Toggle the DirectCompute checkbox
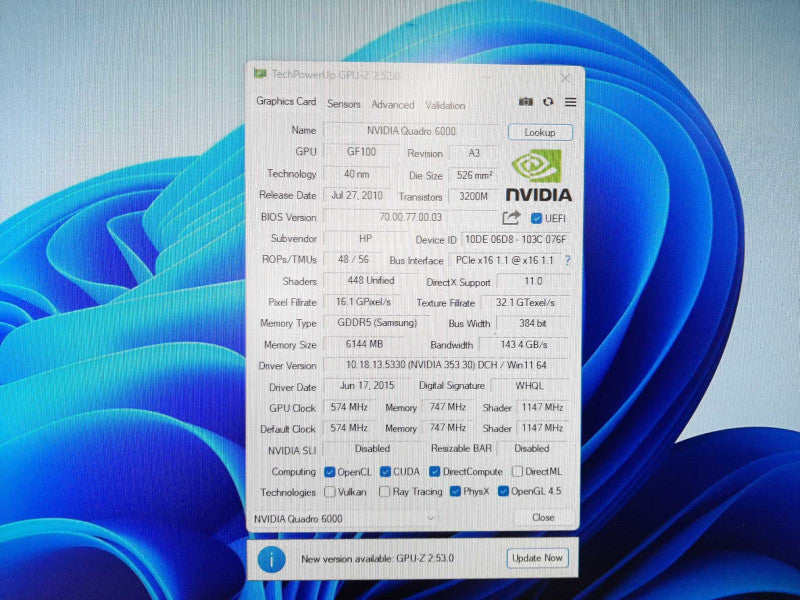Image resolution: width=800 pixels, height=600 pixels. click(x=434, y=471)
